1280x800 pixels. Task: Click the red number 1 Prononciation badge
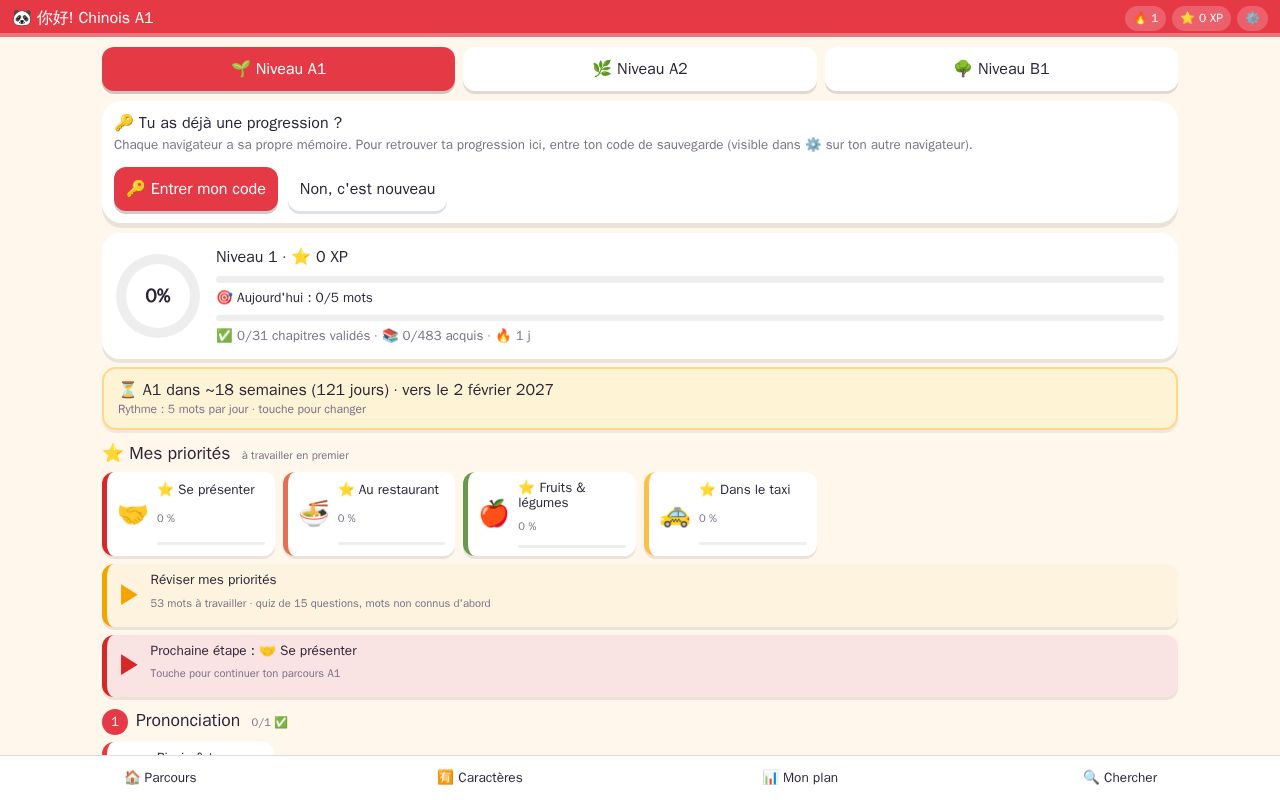pyautogui.click(x=115, y=722)
